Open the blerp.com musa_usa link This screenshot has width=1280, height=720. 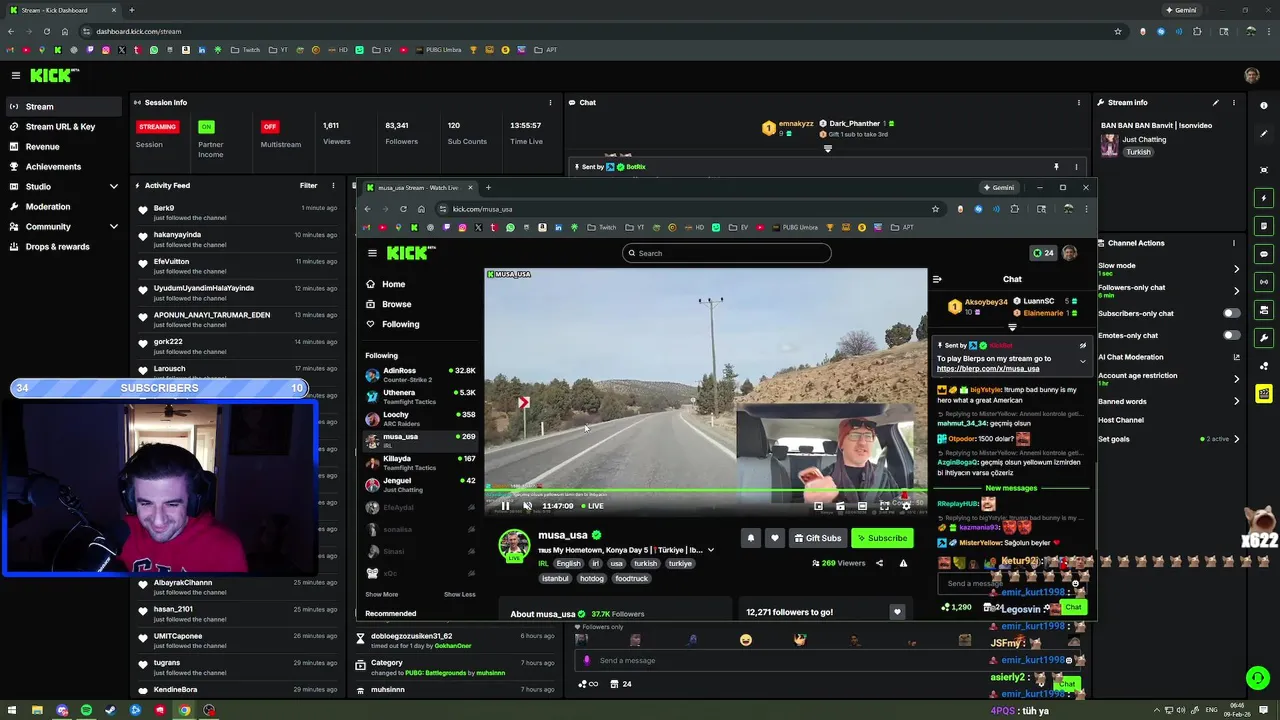click(x=988, y=368)
